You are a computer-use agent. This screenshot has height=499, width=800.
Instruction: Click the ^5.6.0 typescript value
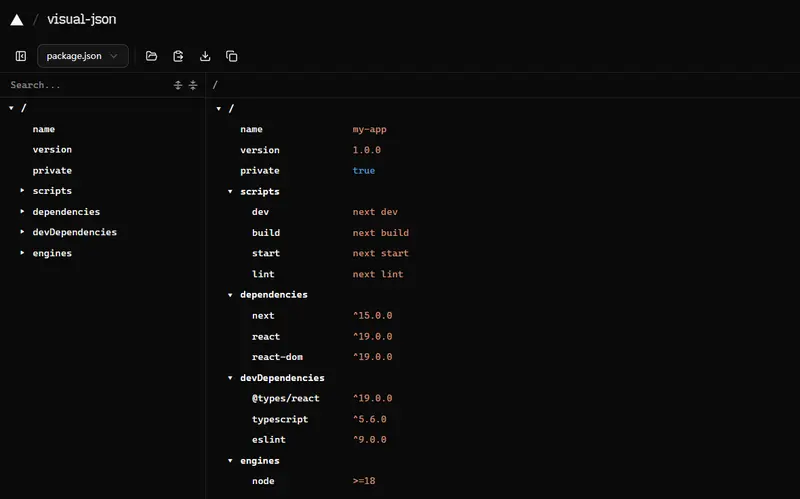coord(369,419)
